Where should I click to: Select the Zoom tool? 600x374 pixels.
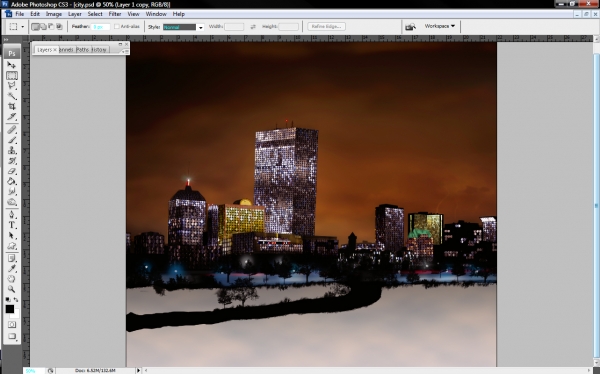(11, 289)
